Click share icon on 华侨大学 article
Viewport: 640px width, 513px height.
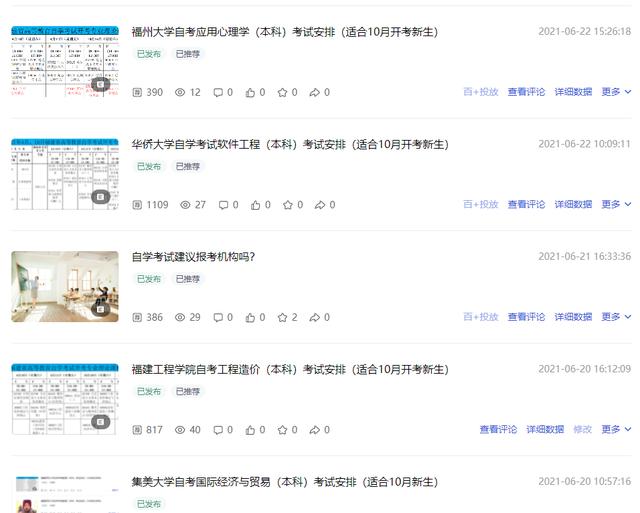tap(320, 205)
